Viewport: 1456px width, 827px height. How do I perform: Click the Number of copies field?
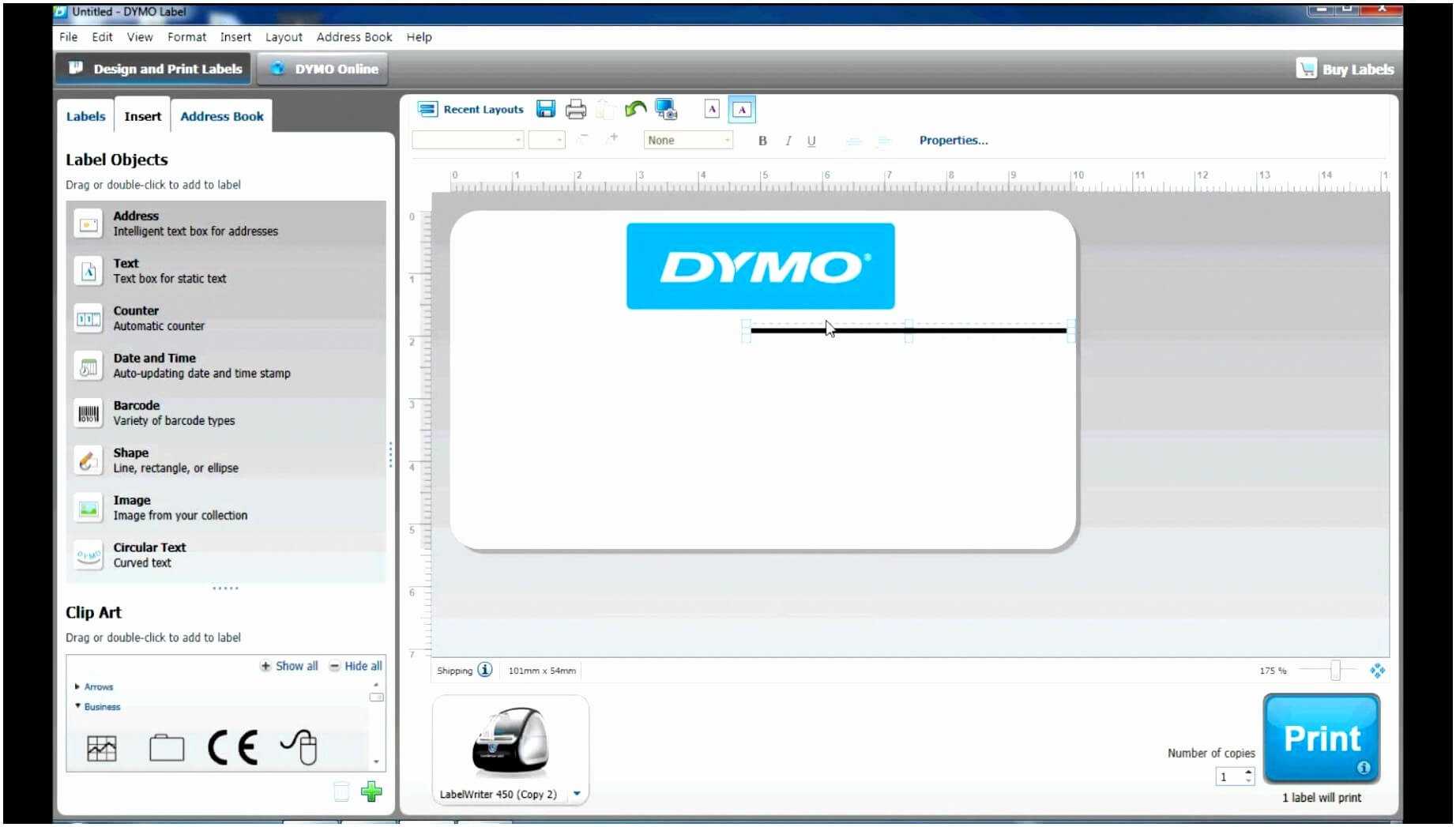pos(1229,777)
